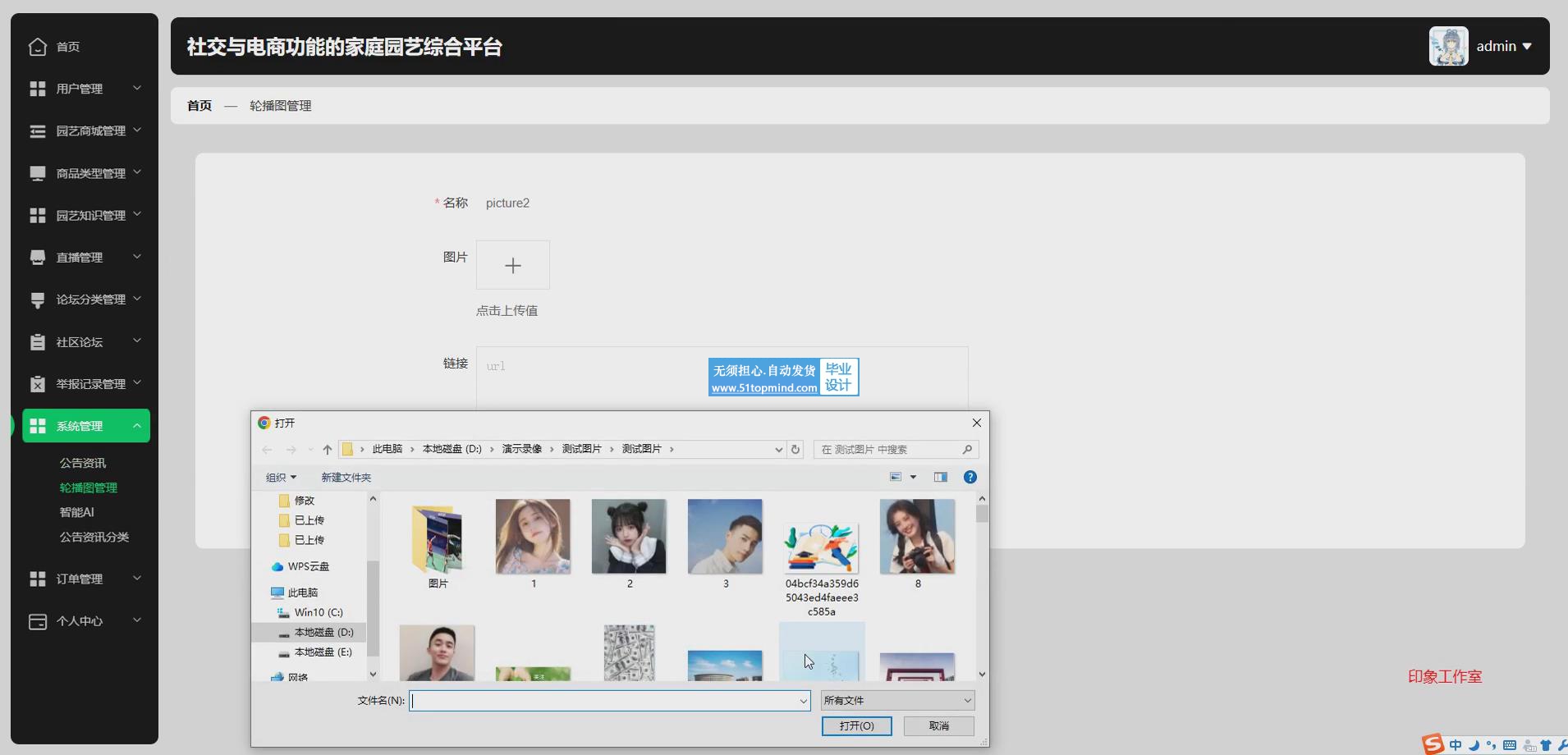The width and height of the screenshot is (1568, 755).
Task: Select 公告资讯 submenu item
Action: [83, 464]
